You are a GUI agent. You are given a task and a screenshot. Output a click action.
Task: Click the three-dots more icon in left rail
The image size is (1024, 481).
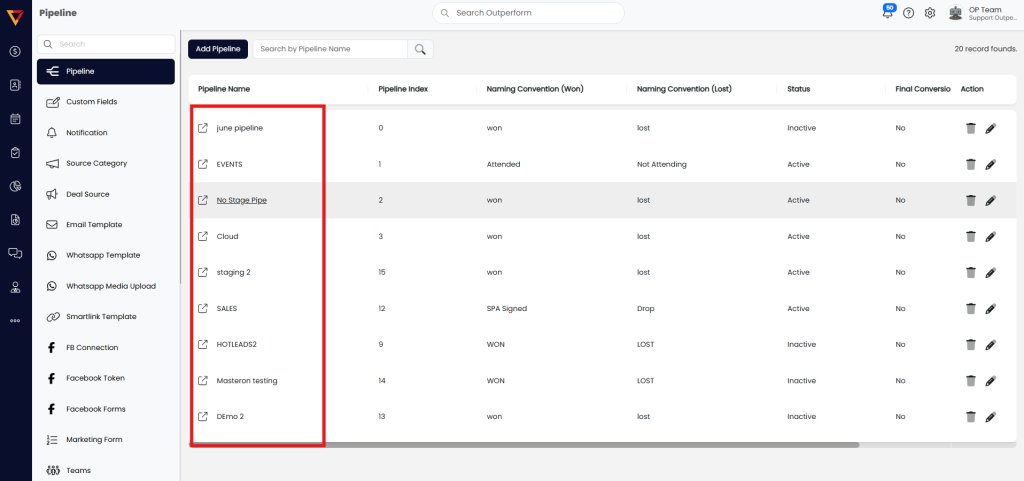(x=15, y=321)
